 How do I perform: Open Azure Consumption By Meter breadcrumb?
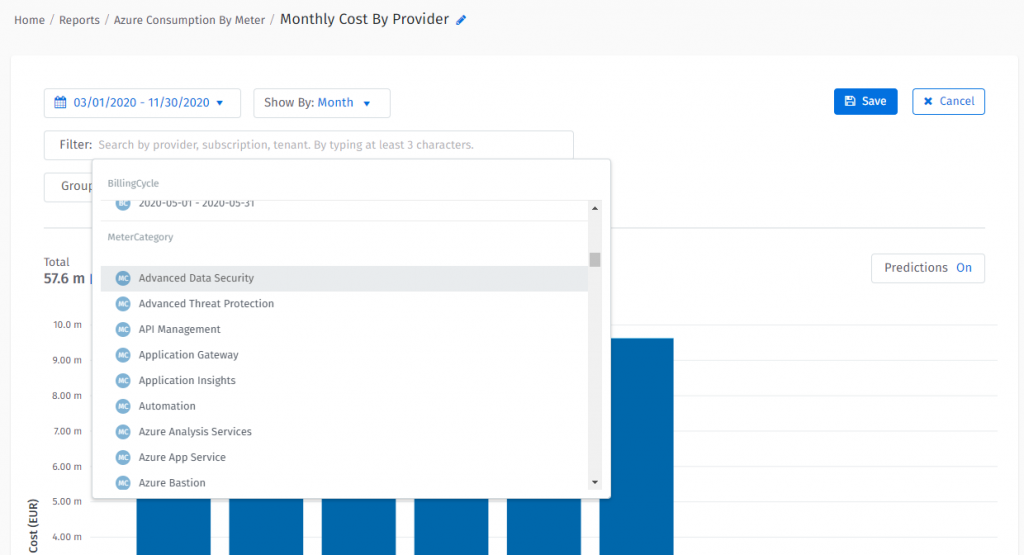[189, 20]
